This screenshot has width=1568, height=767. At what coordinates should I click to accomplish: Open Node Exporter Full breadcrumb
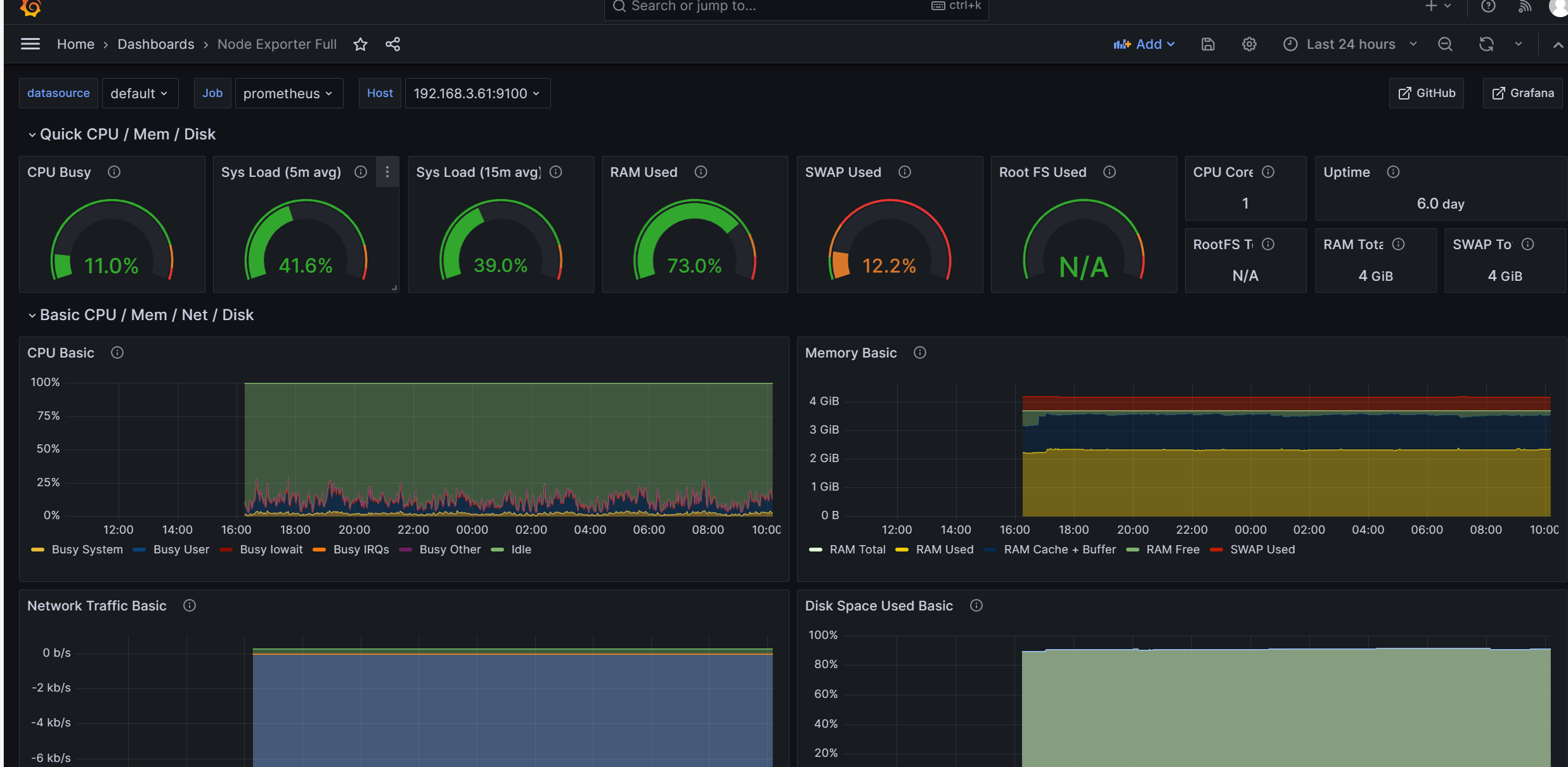tap(277, 44)
